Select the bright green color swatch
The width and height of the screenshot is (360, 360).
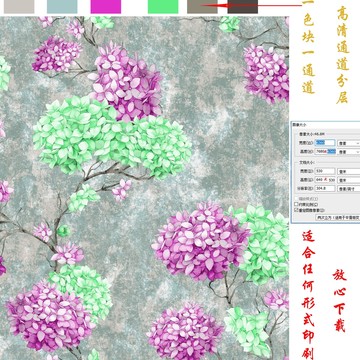click(x=163, y=7)
